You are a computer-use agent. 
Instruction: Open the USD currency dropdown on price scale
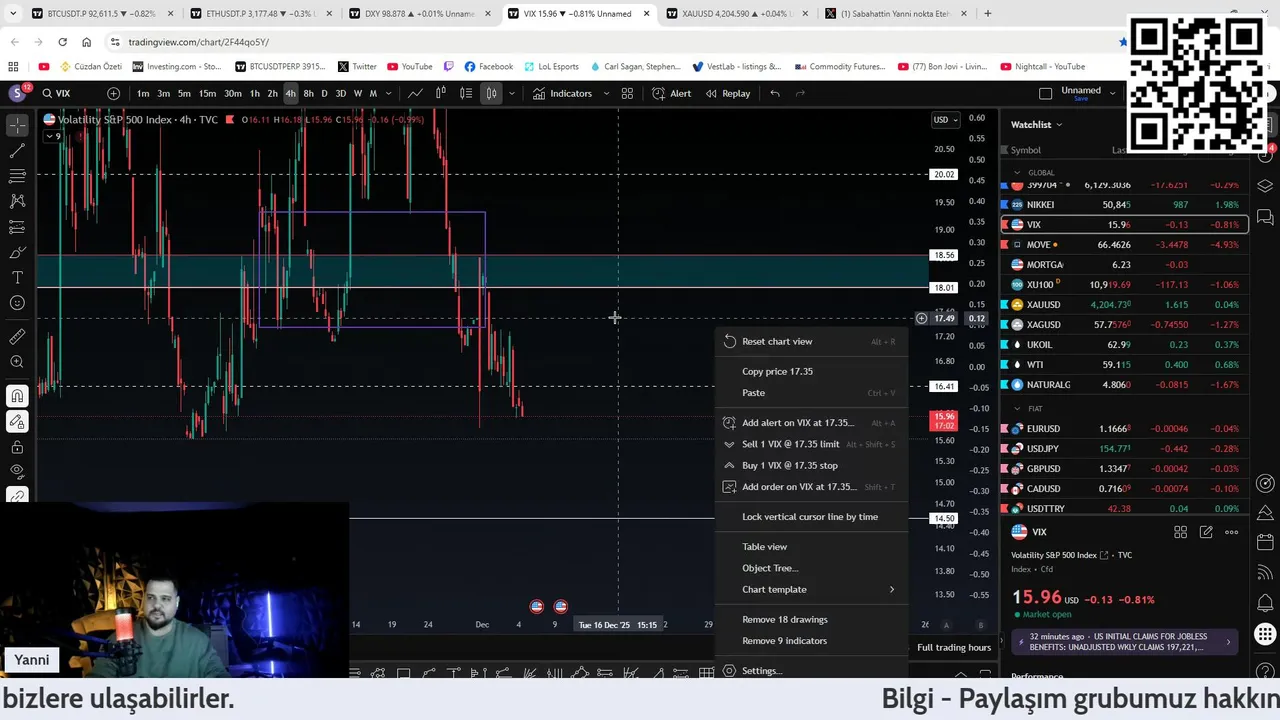[x=945, y=120]
